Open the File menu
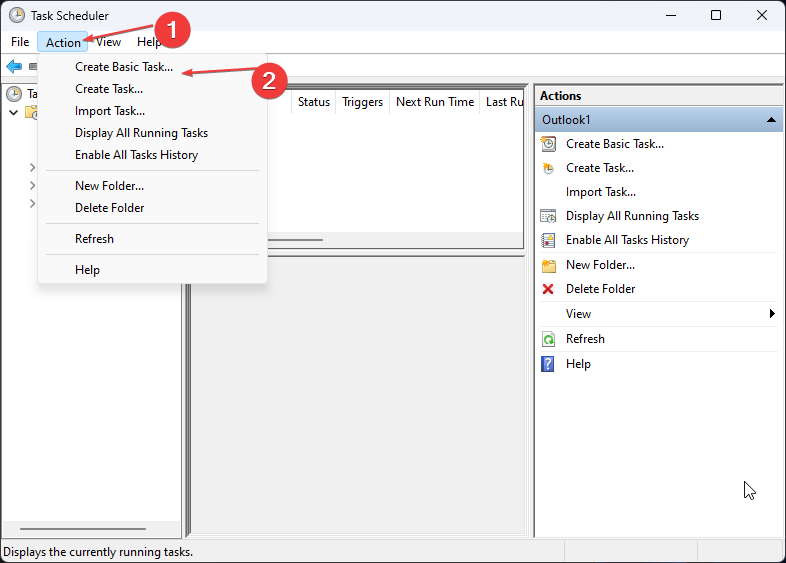The height and width of the screenshot is (563, 786). 20,42
